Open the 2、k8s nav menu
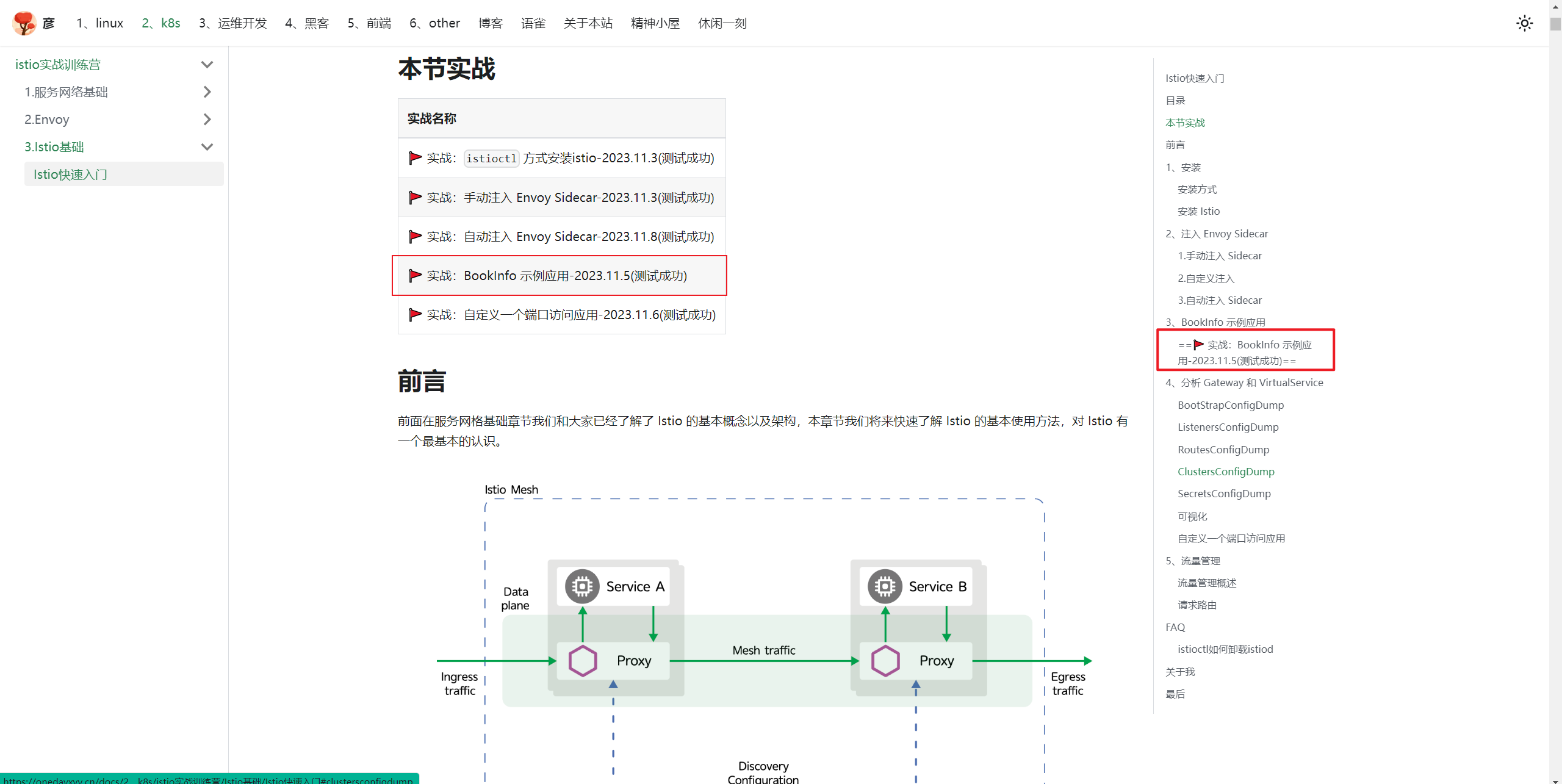This screenshot has width=1562, height=784. pyautogui.click(x=161, y=23)
